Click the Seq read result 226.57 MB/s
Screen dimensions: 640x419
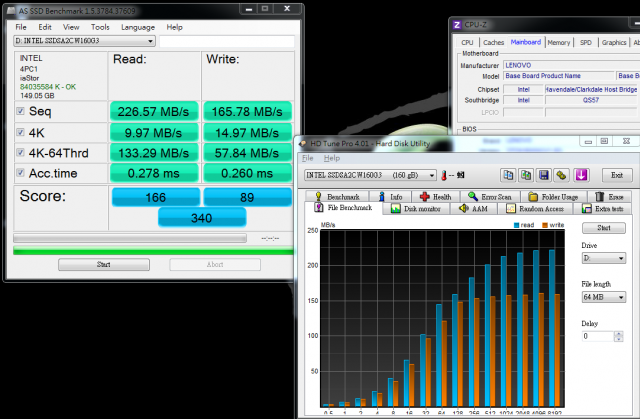(154, 111)
